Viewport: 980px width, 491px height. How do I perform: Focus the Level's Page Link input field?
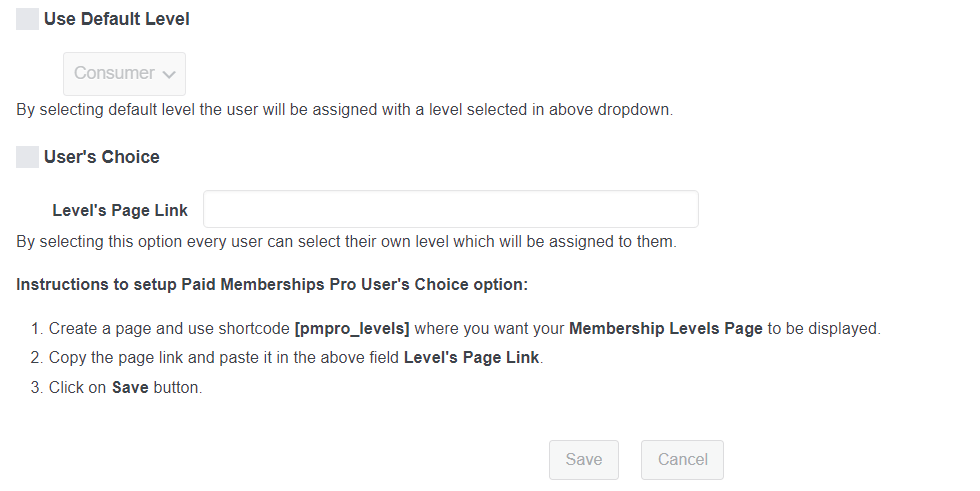click(450, 209)
